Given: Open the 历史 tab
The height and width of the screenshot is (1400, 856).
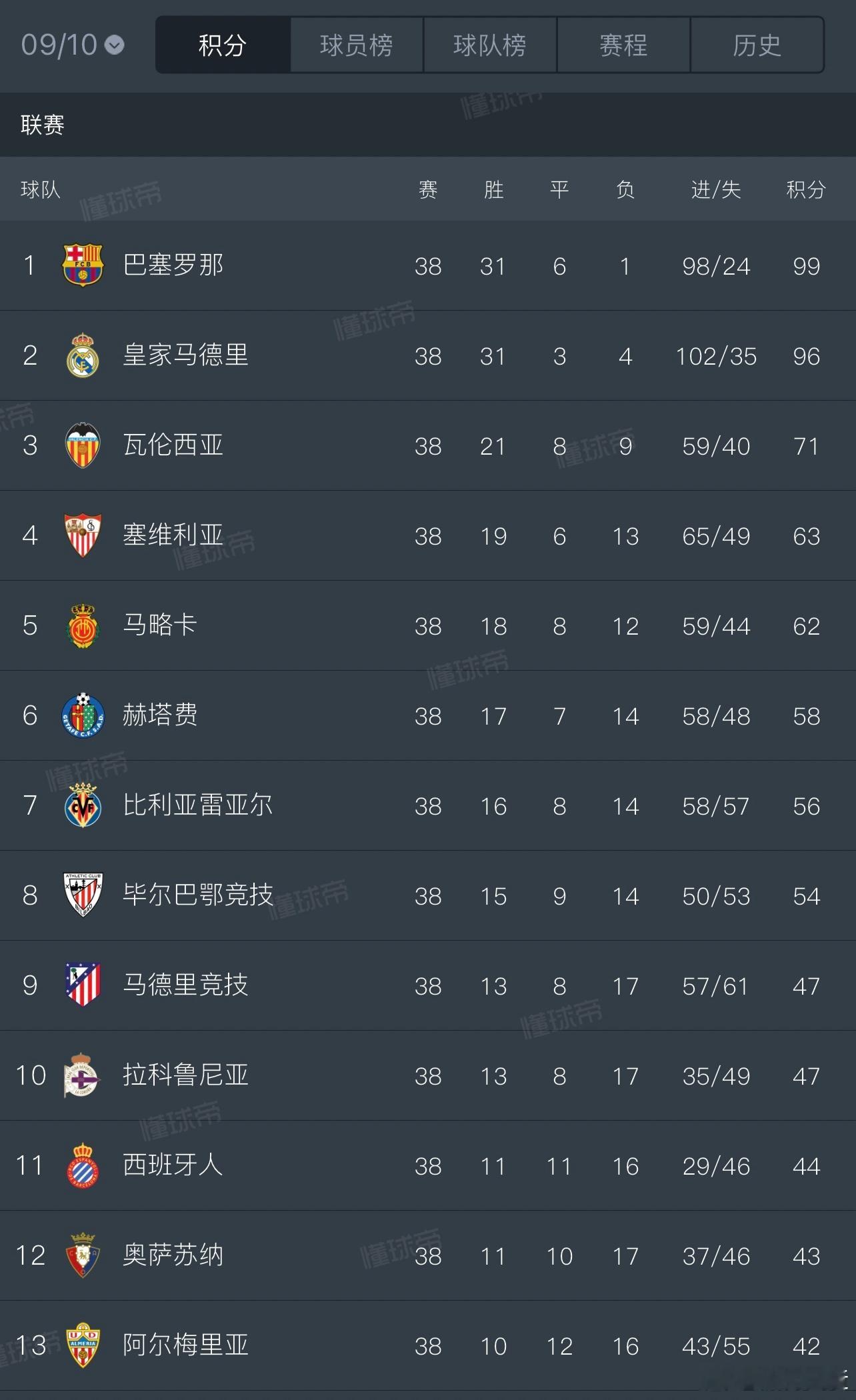Looking at the screenshot, I should click(x=757, y=45).
